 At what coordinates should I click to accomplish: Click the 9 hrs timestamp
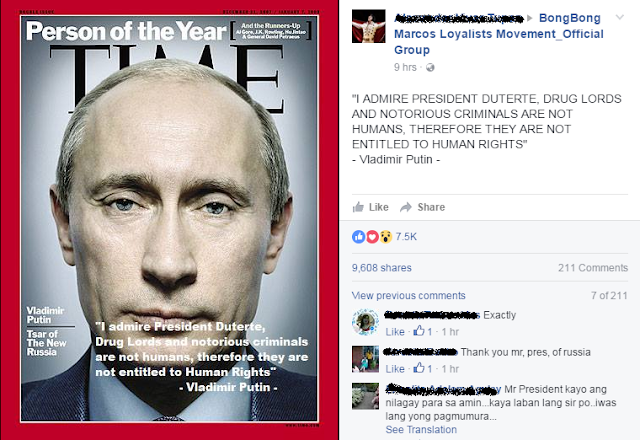(405, 67)
